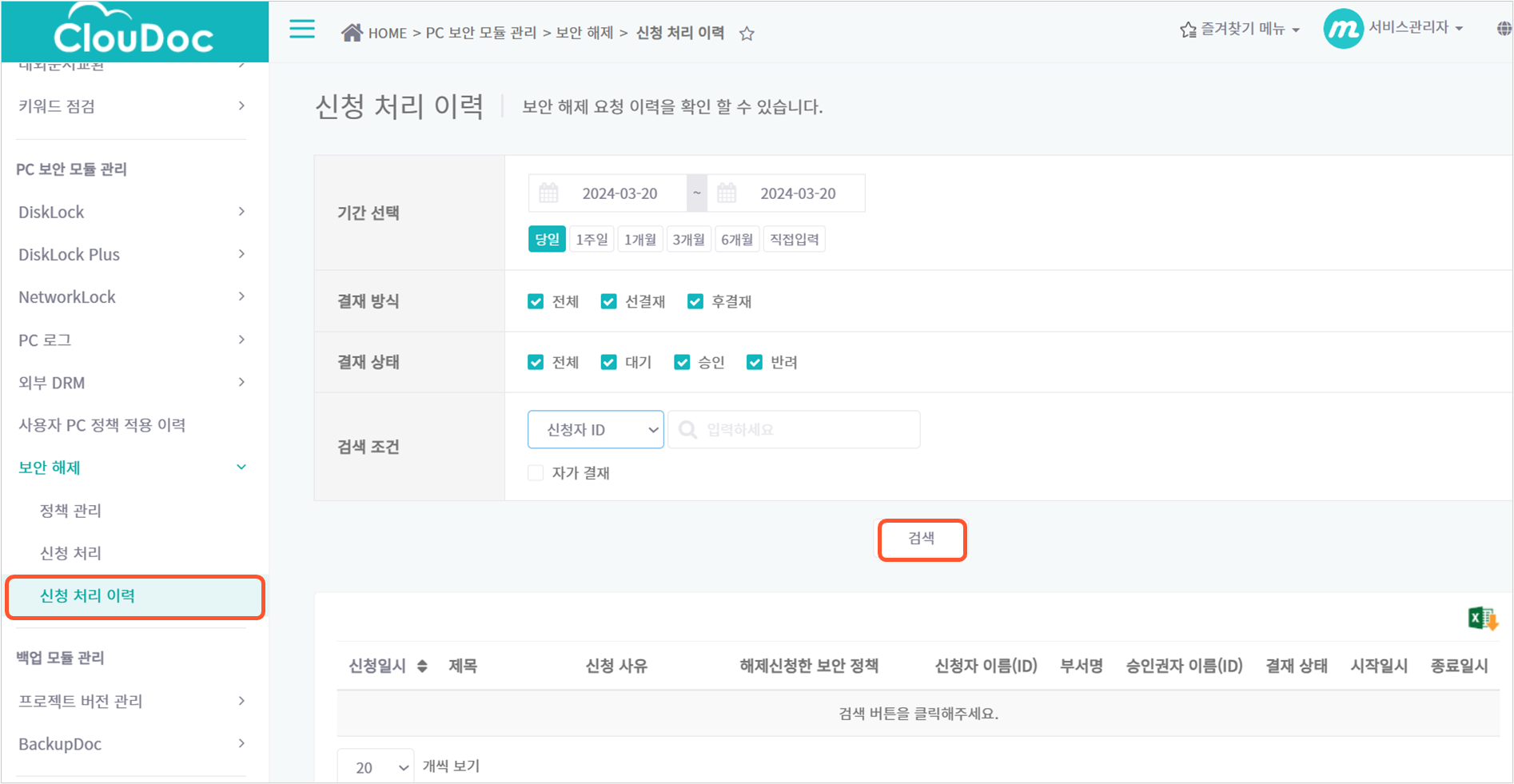
Task: Expand 키워드 점검 menu
Action: 132,105
